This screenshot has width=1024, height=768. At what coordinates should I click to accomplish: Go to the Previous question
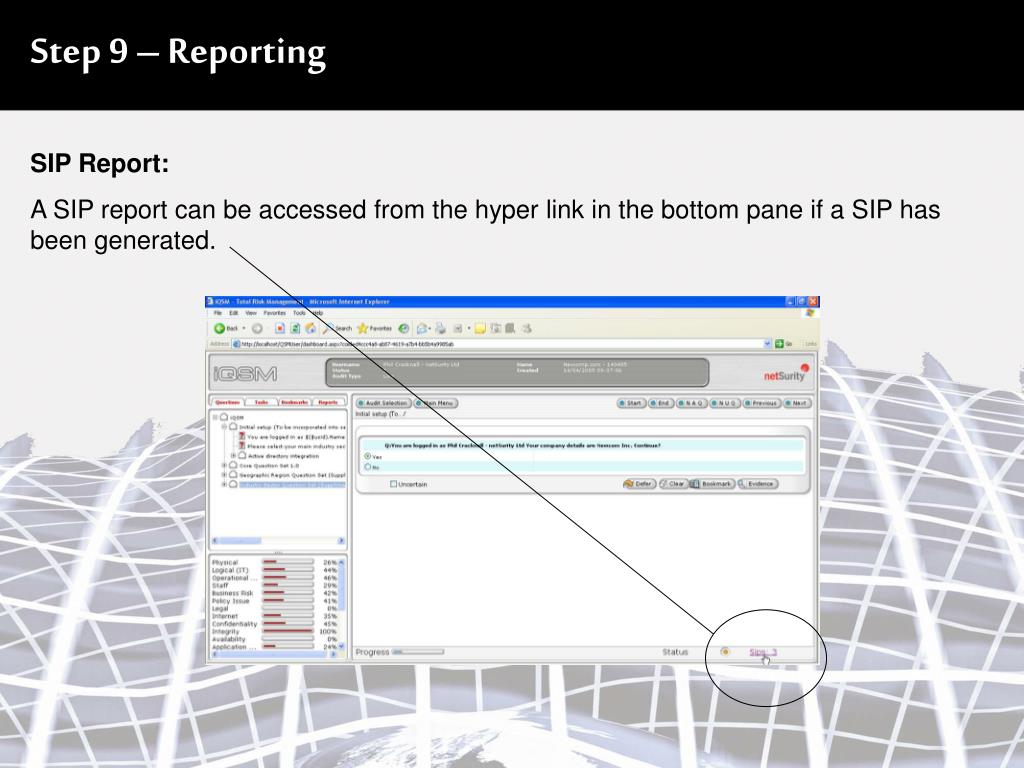point(761,403)
